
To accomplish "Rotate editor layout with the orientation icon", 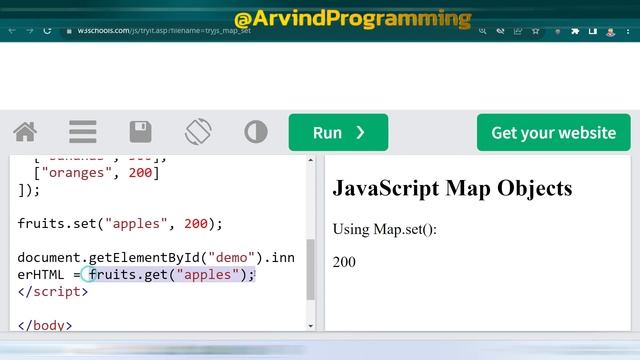I will coord(198,132).
